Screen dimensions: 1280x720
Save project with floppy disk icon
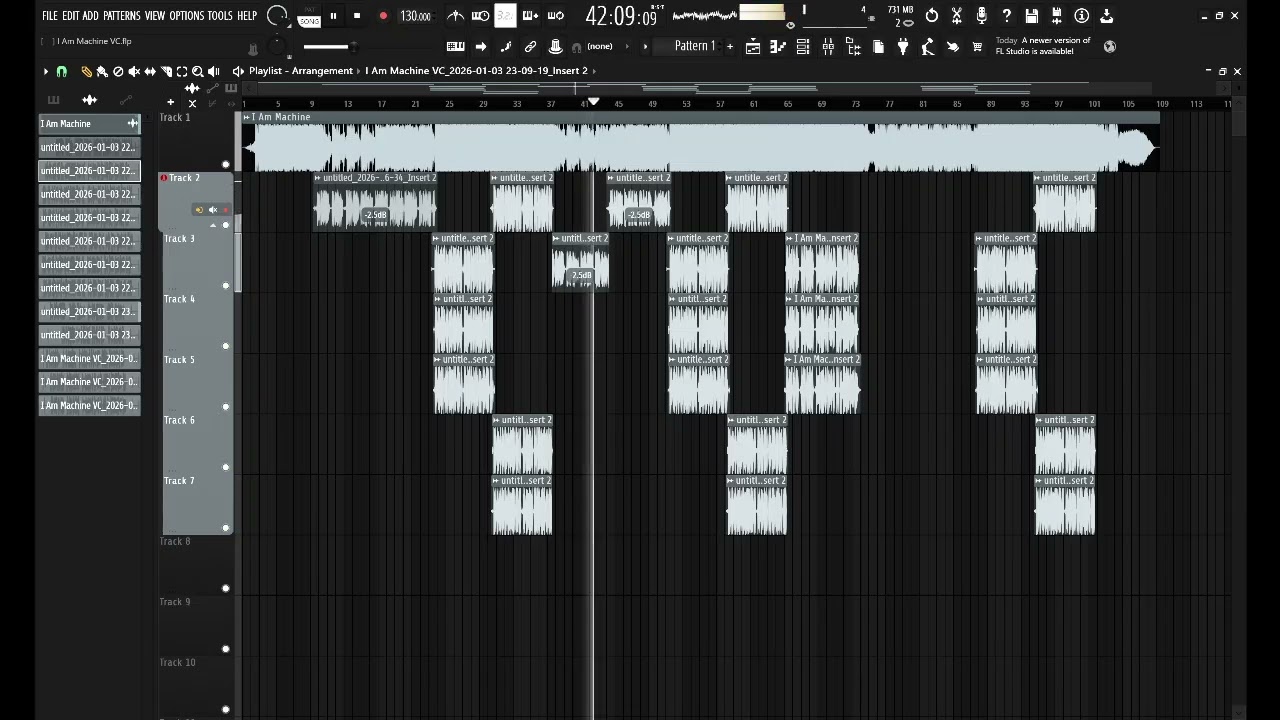click(1032, 16)
